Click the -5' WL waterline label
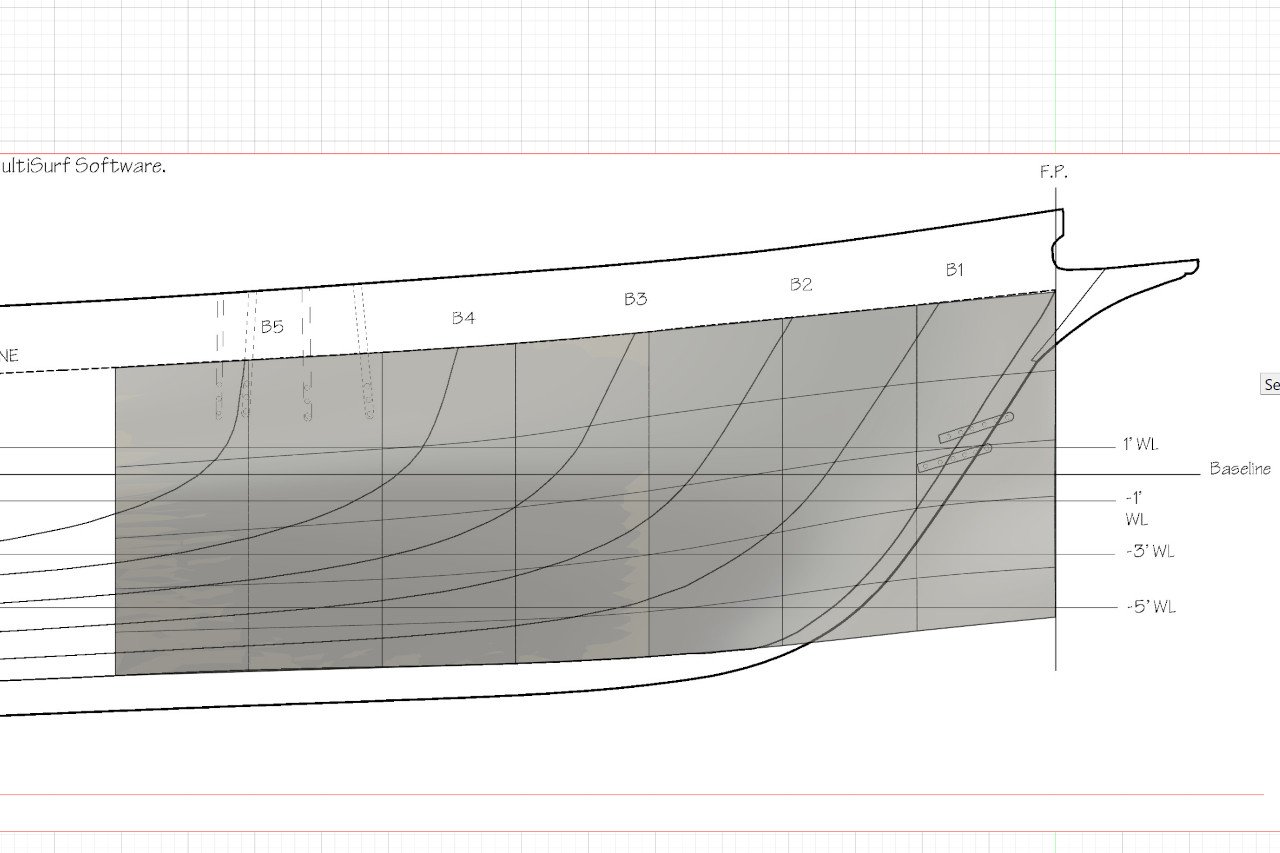Viewport: 1280px width, 853px height. click(x=1149, y=607)
